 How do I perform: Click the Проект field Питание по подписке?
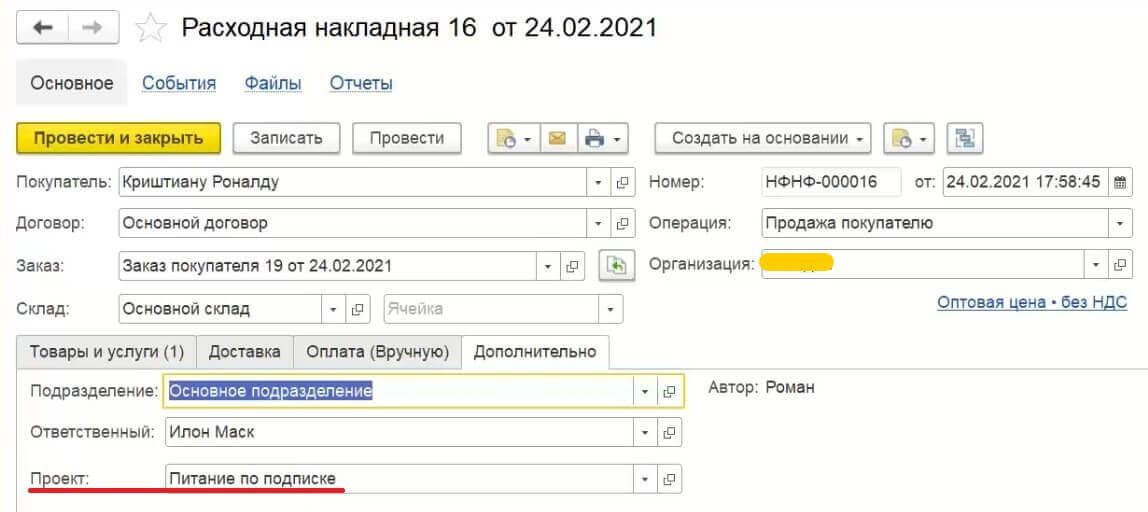400,480
